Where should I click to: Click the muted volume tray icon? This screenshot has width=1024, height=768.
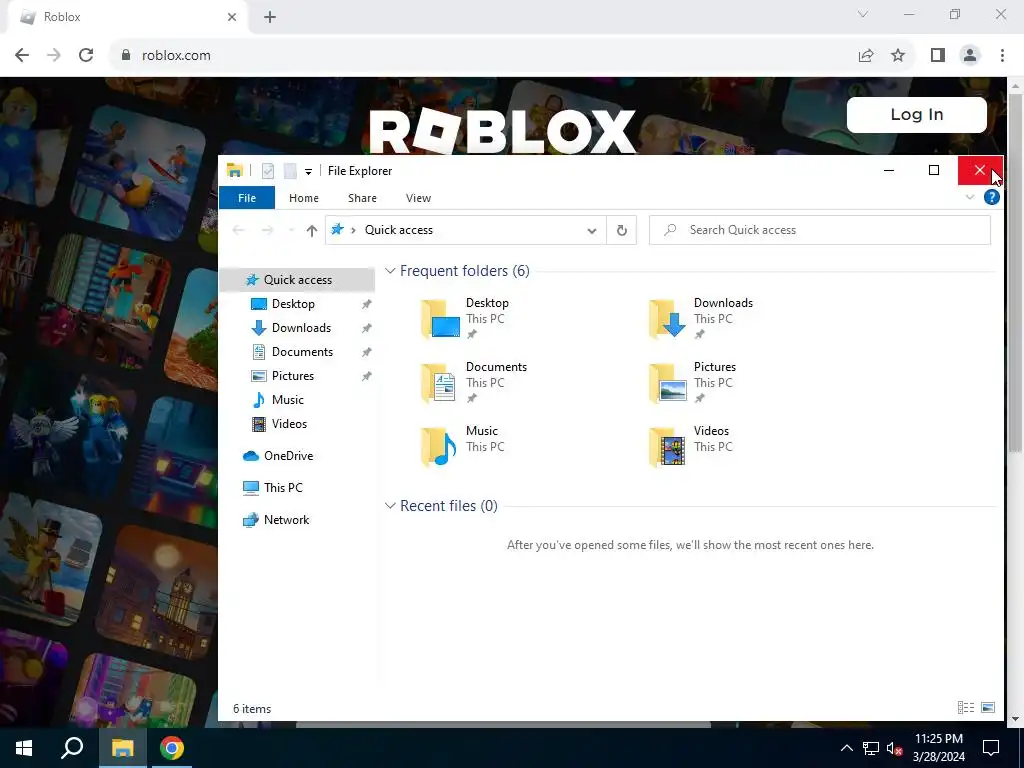click(894, 748)
